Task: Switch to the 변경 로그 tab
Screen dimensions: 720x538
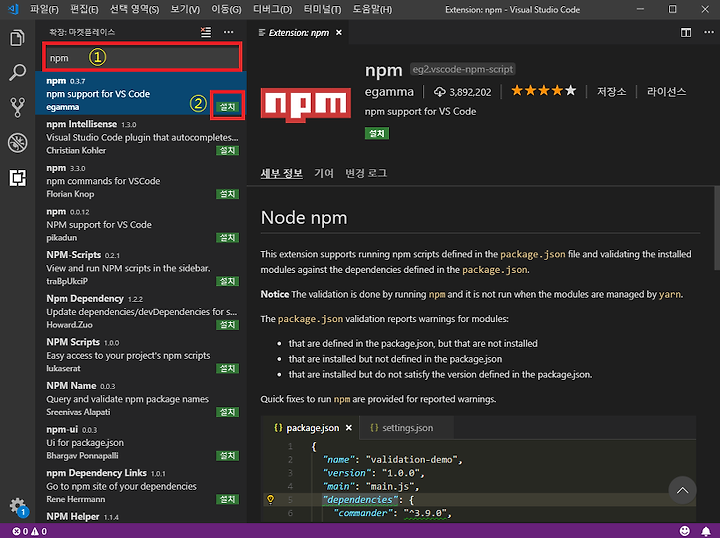Action: pos(366,173)
